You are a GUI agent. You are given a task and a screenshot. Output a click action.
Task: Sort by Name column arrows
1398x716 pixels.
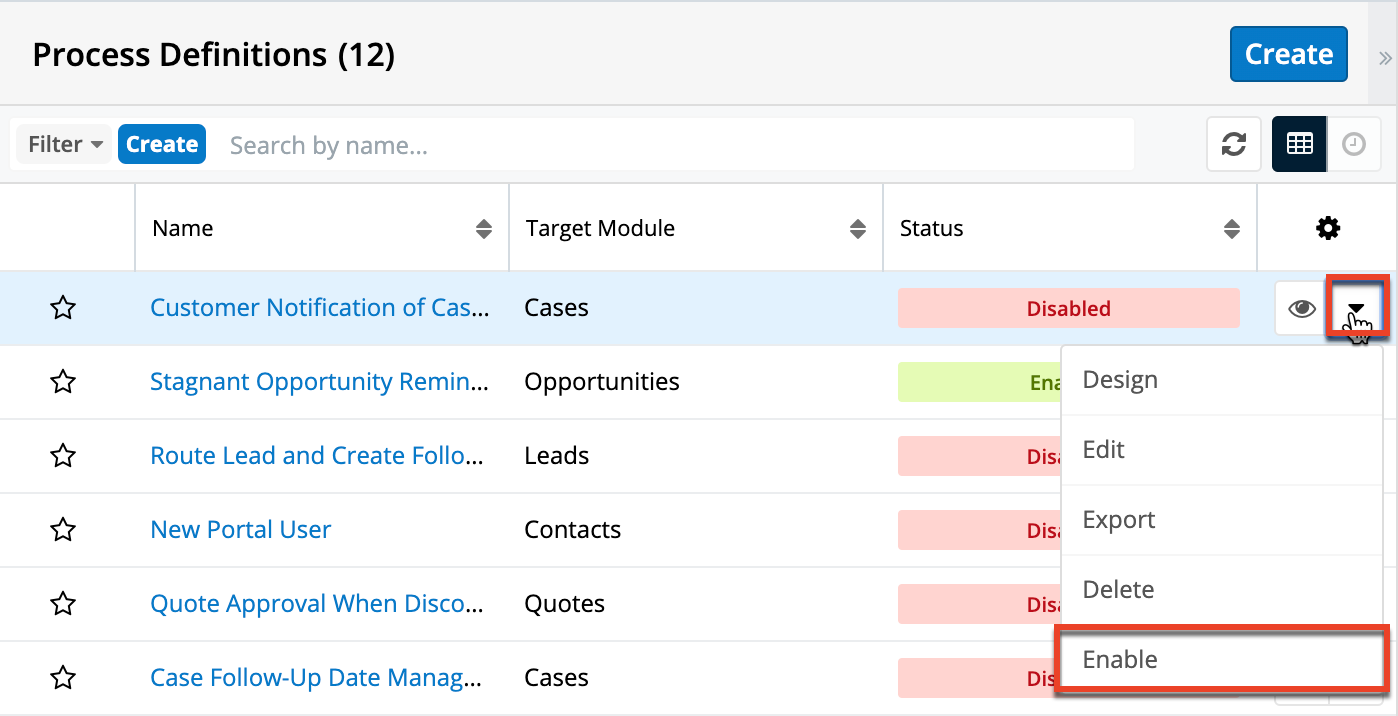pyautogui.click(x=484, y=229)
